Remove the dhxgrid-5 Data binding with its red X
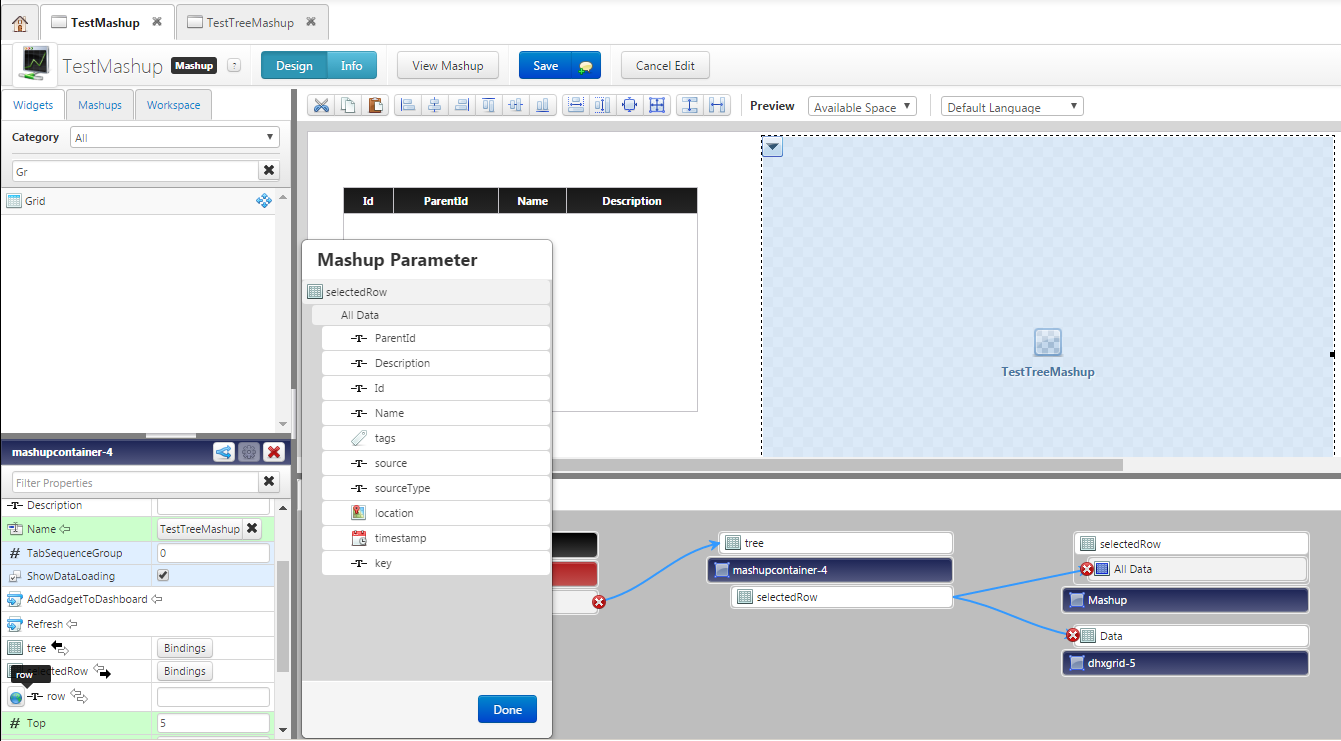 [x=1073, y=635]
